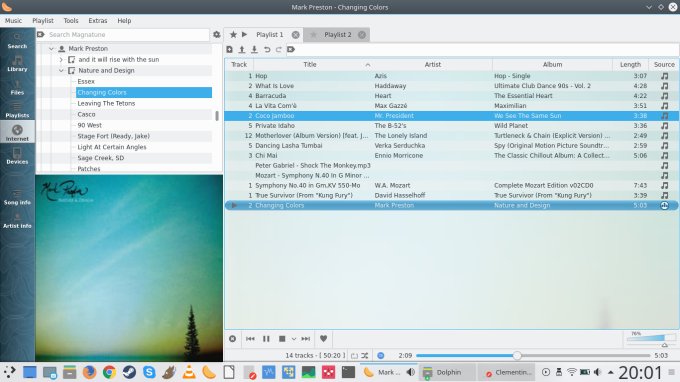
Task: Select the What Is Love row
Action: (x=451, y=85)
